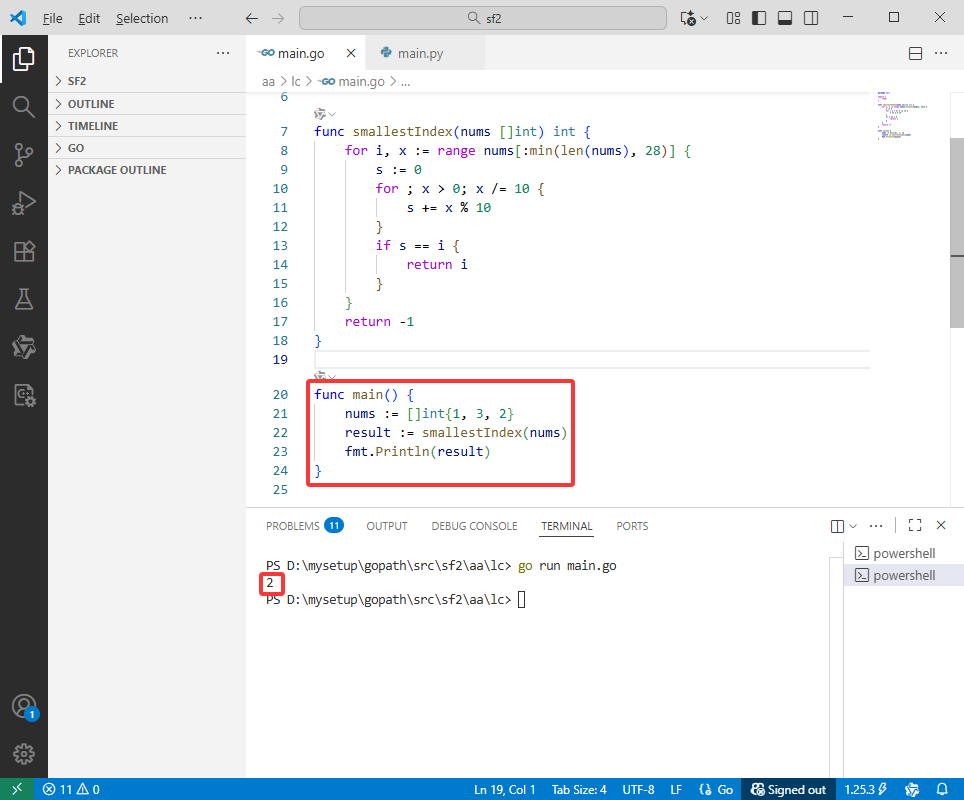Expand the TIMELINE section
964x800 pixels.
point(148,126)
